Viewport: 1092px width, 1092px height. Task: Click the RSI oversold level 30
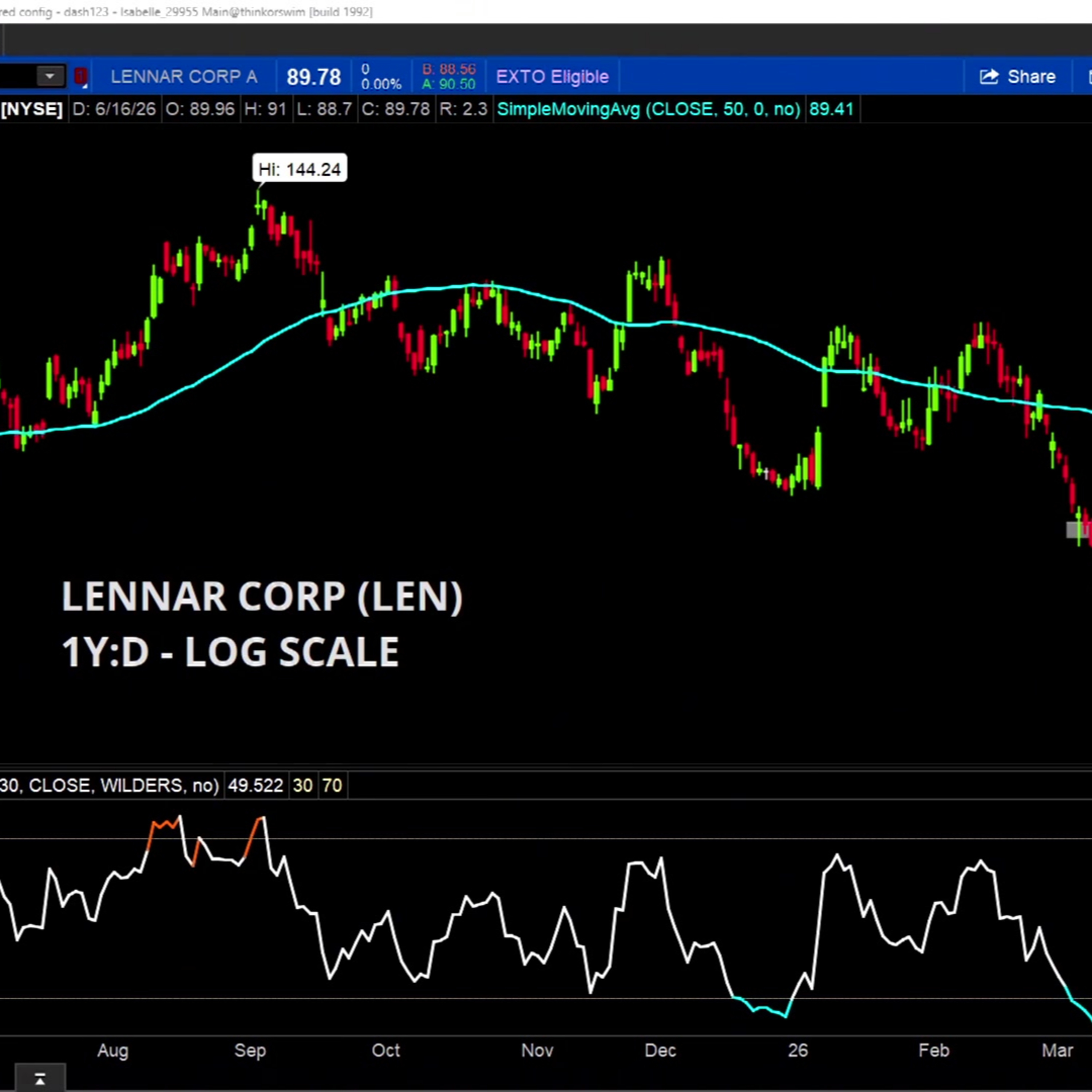303,785
